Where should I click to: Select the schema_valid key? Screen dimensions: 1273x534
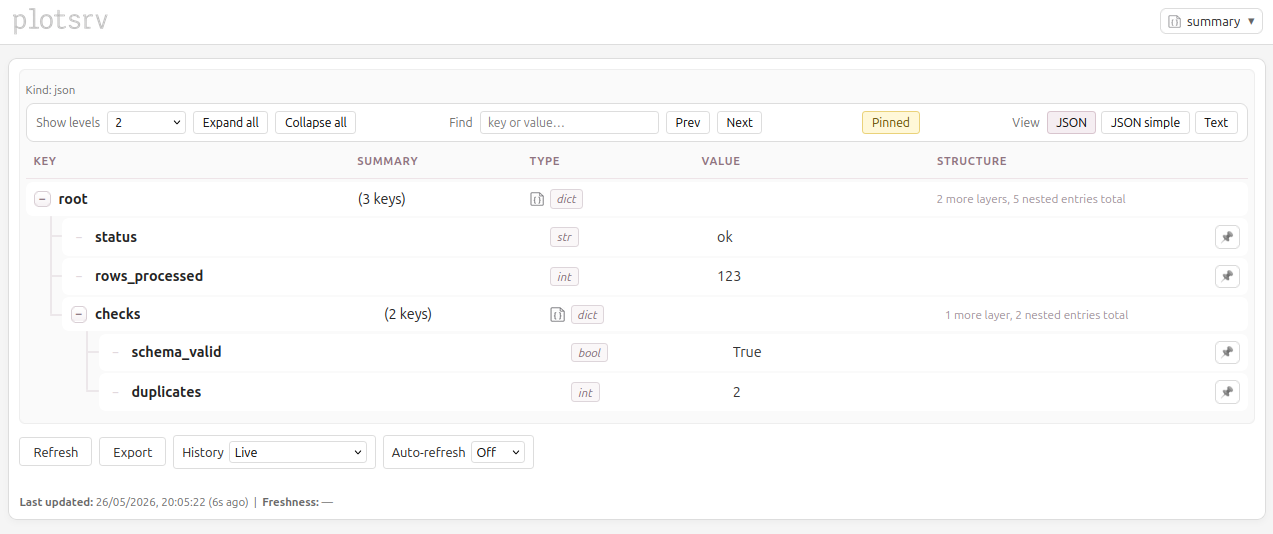(176, 352)
